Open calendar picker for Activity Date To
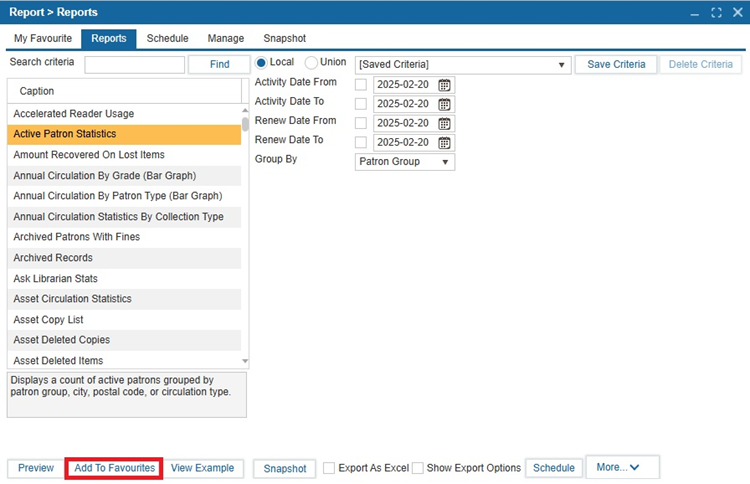This screenshot has width=750, height=484. pos(444,104)
